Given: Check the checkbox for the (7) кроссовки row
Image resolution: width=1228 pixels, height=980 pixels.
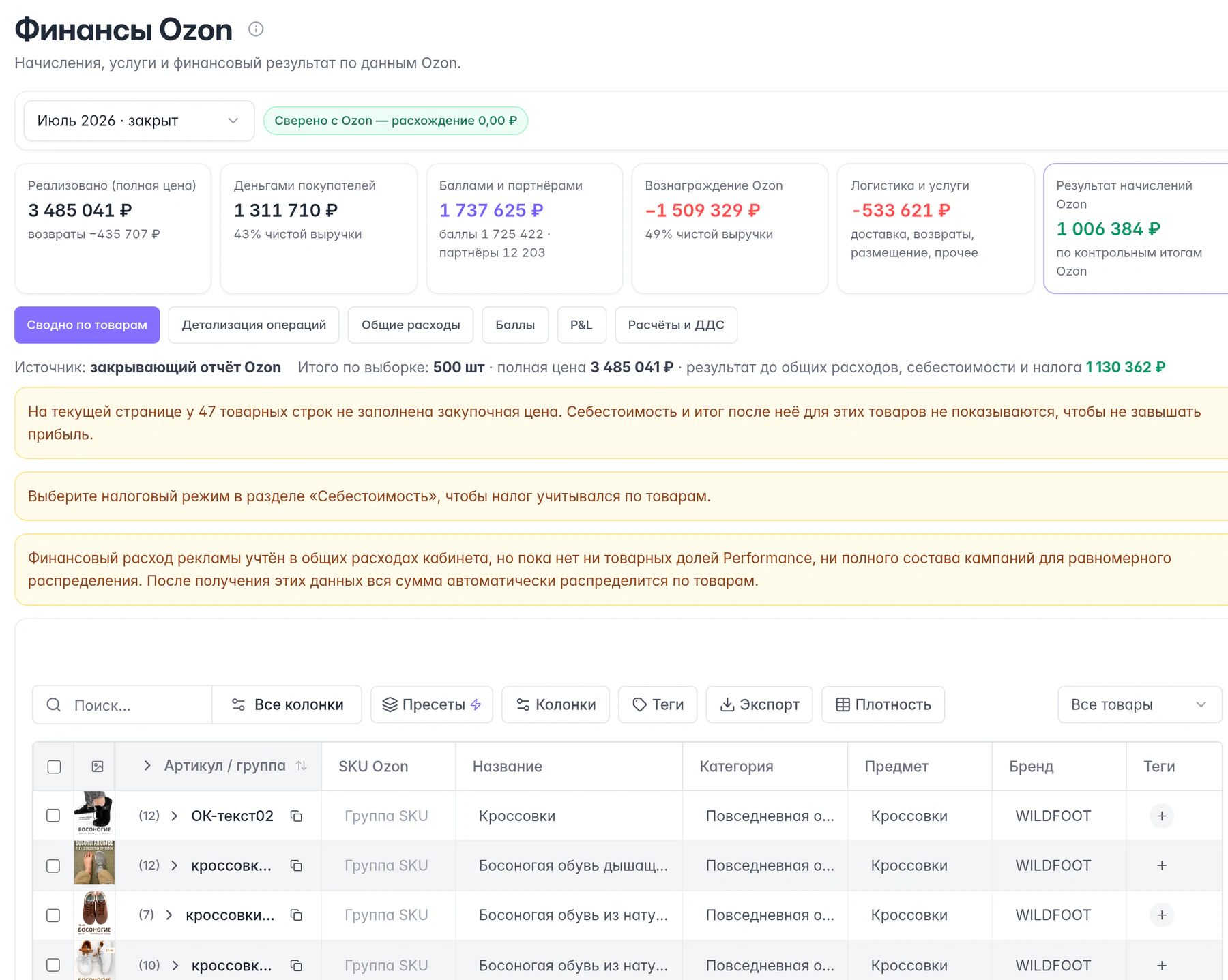Looking at the screenshot, I should 53,915.
